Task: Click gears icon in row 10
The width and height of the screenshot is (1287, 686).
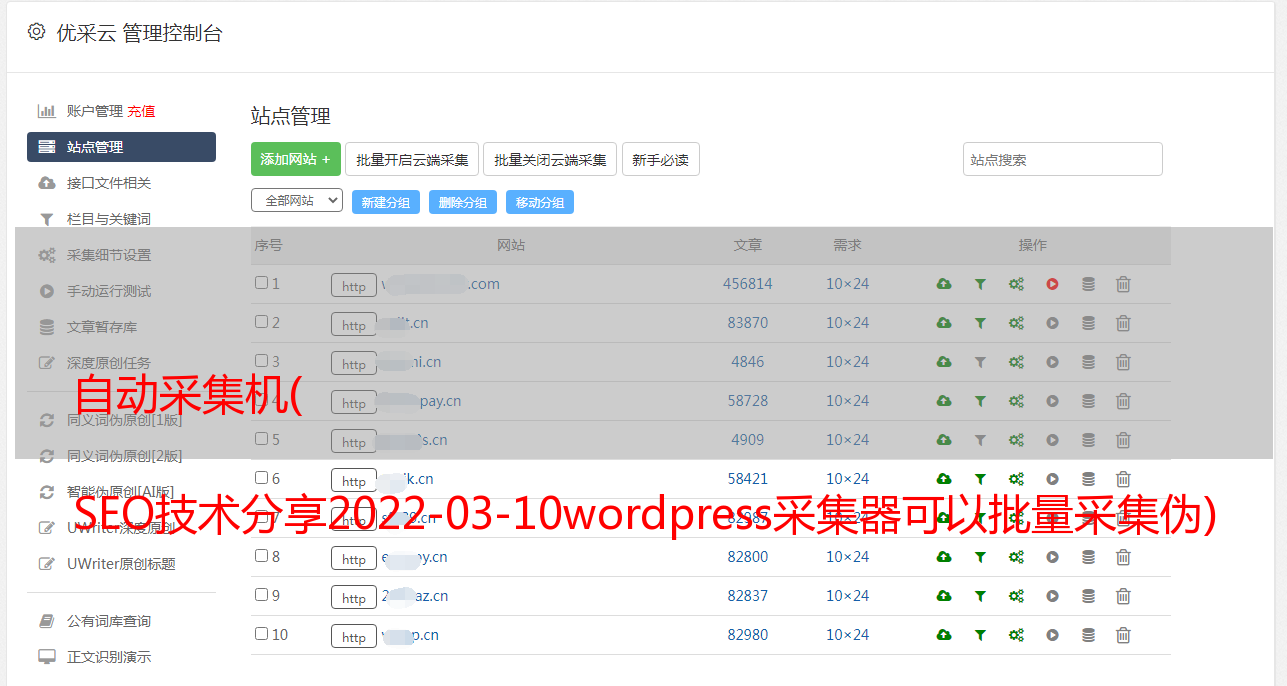Action: [1016, 635]
